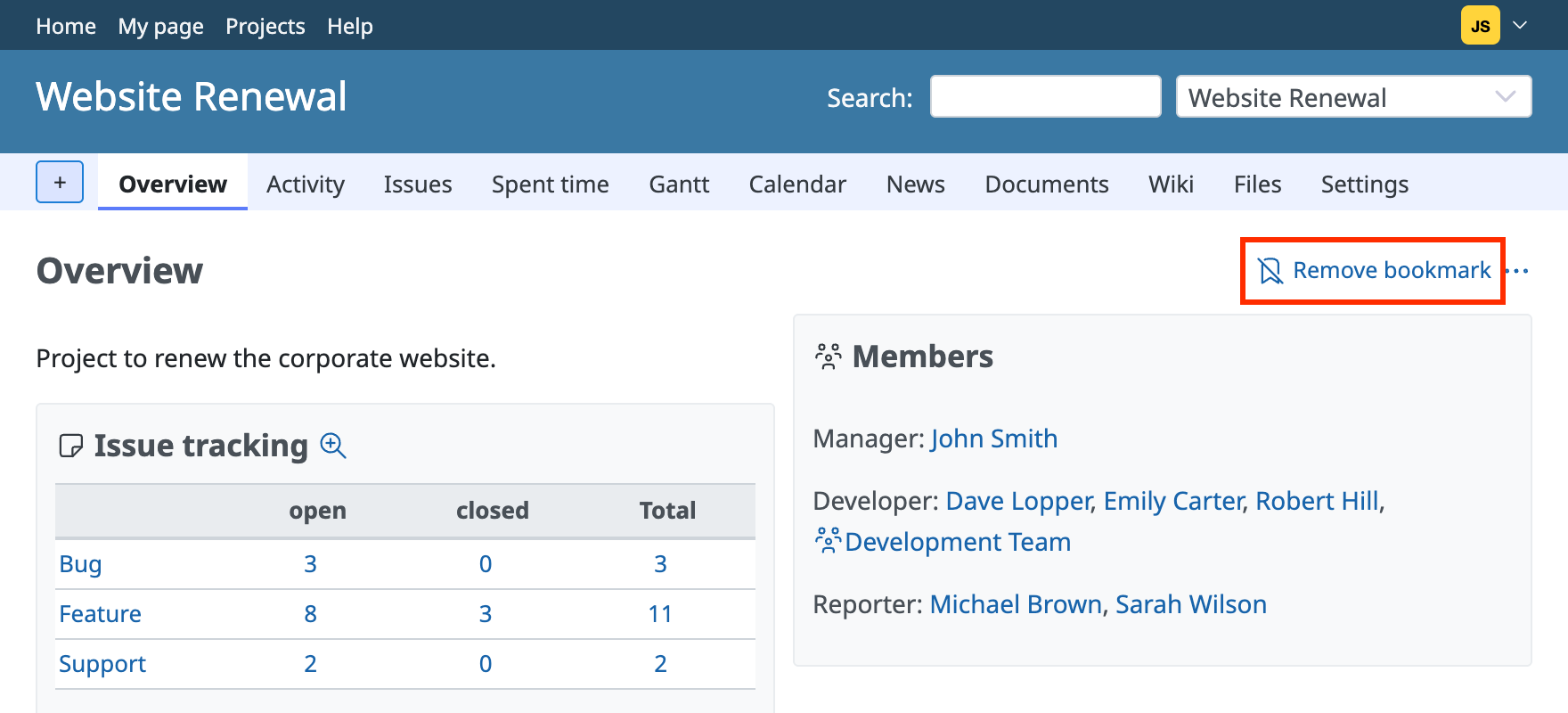The height and width of the screenshot is (713, 1568).
Task: Open the Spent time tab
Action: [x=551, y=184]
